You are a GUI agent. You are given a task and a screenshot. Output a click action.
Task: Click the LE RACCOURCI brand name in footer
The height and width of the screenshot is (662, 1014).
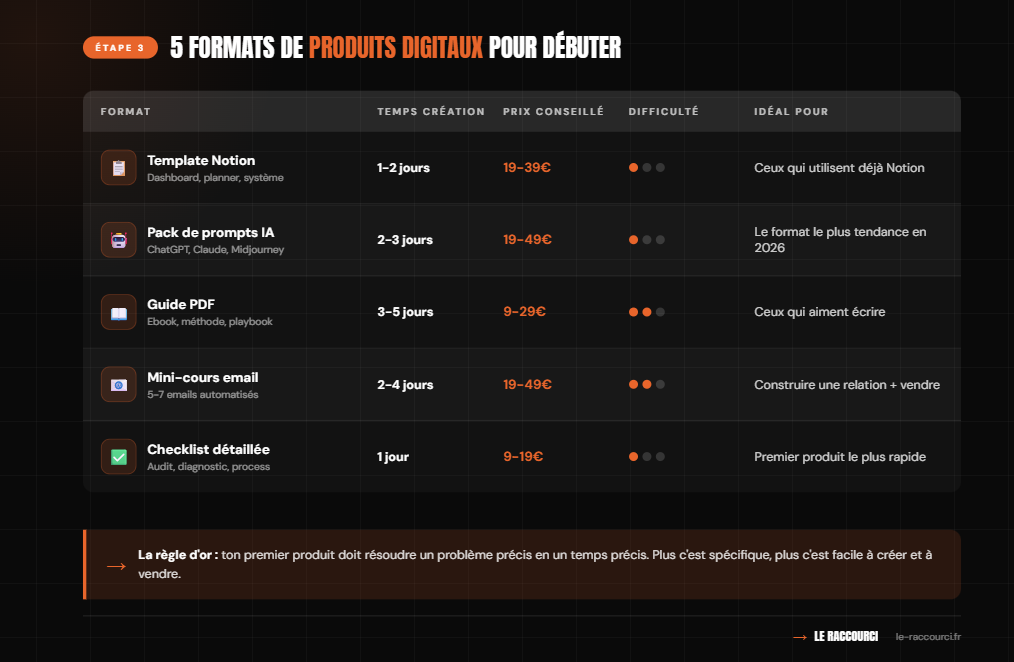(x=846, y=637)
